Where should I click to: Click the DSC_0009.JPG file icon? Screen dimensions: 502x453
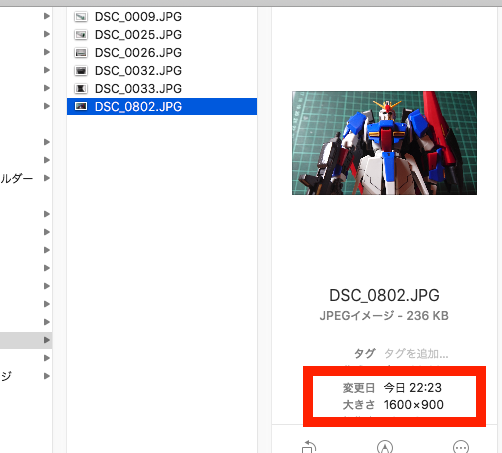coord(81,17)
